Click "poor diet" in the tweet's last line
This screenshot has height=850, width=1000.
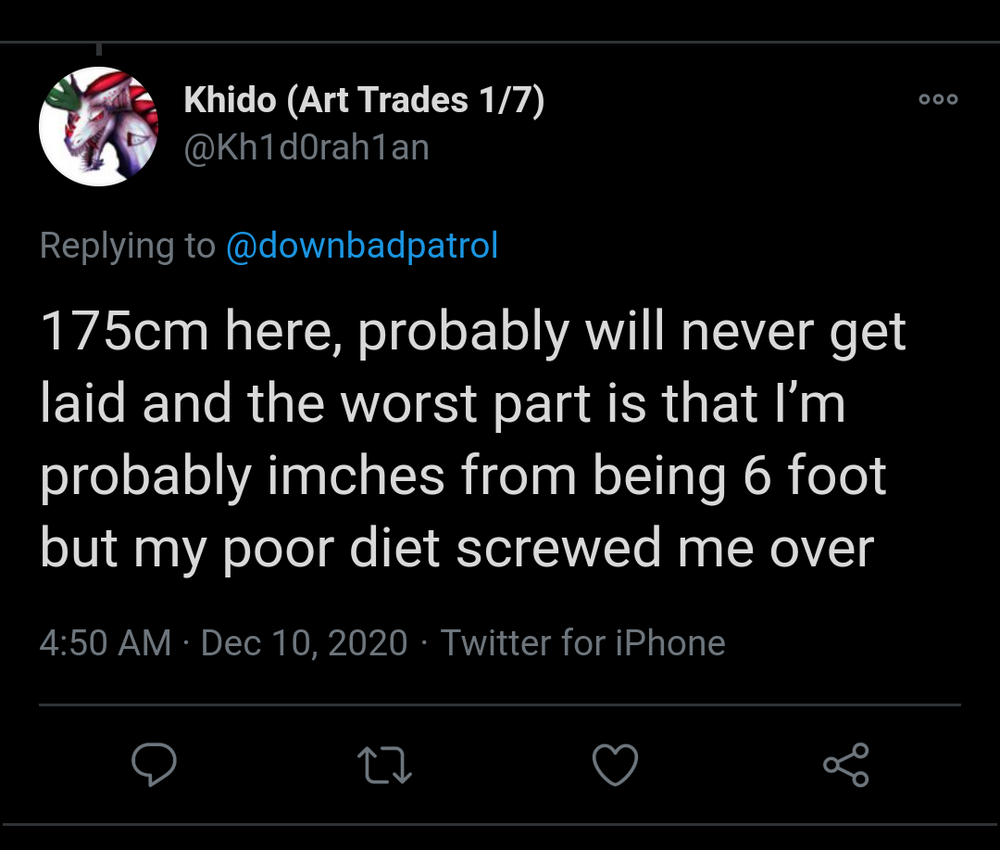coord(338,548)
